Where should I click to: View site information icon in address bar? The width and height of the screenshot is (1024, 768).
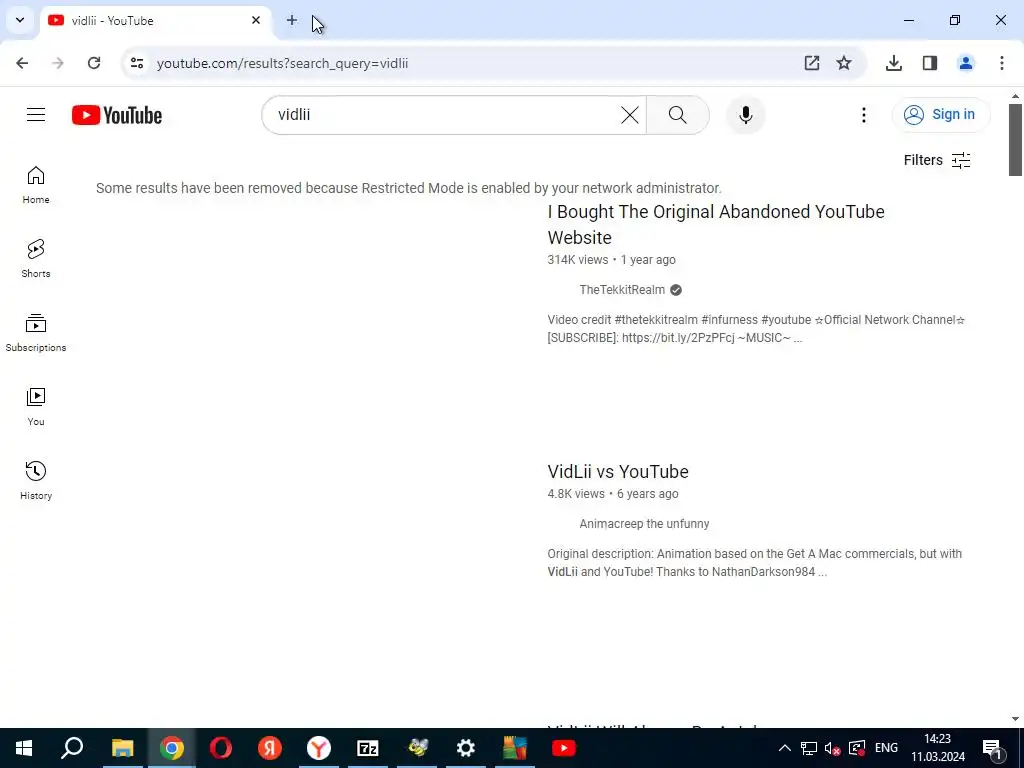pyautogui.click(x=136, y=63)
